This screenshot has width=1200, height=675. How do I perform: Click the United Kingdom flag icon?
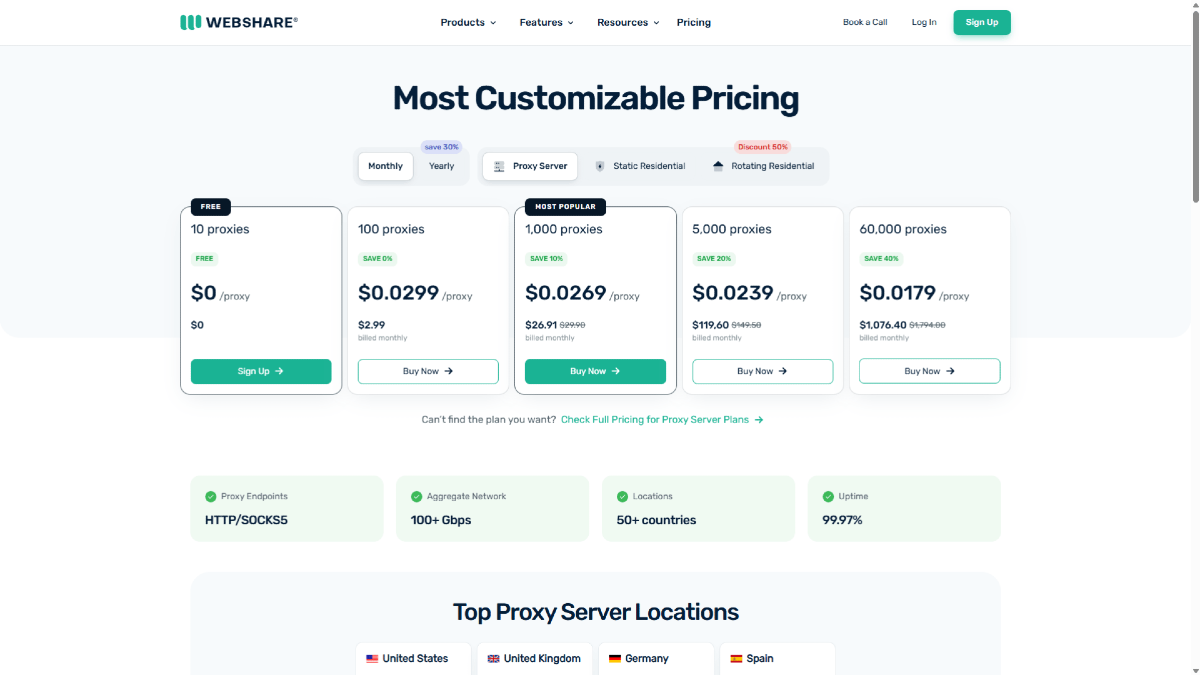coord(493,659)
